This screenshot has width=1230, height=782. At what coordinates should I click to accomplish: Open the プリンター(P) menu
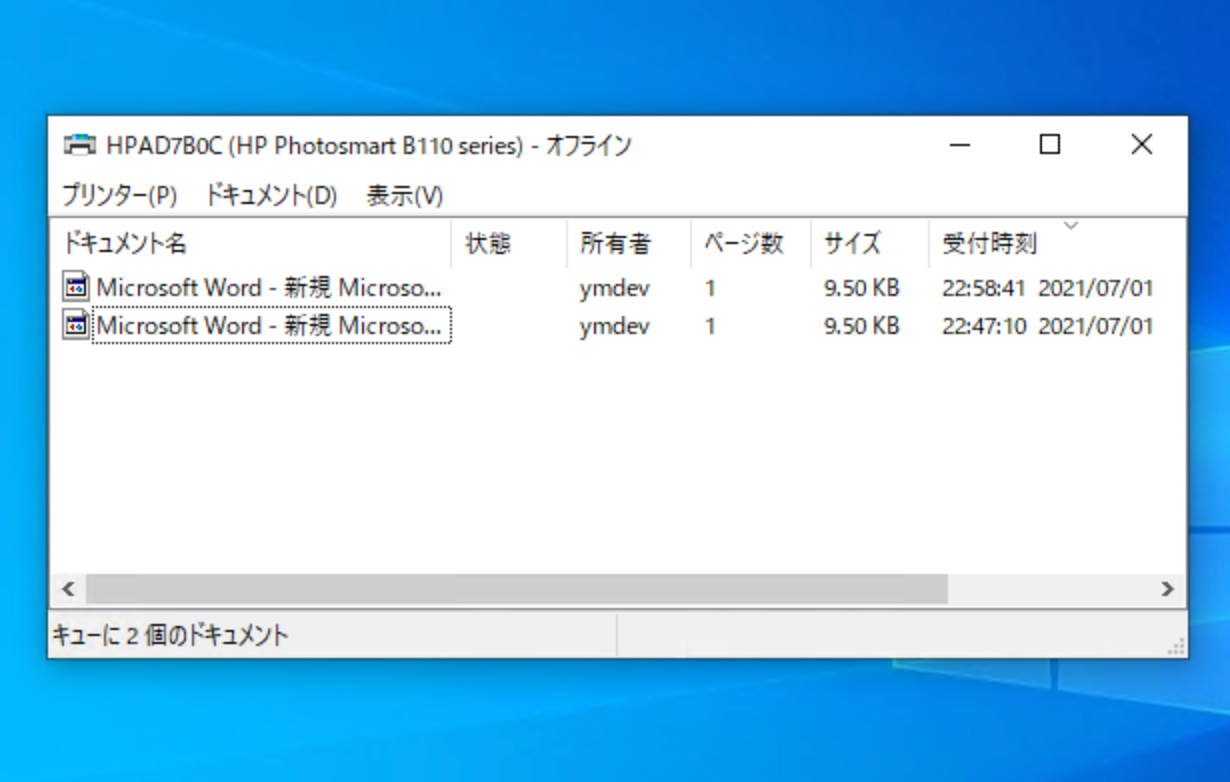(x=119, y=195)
